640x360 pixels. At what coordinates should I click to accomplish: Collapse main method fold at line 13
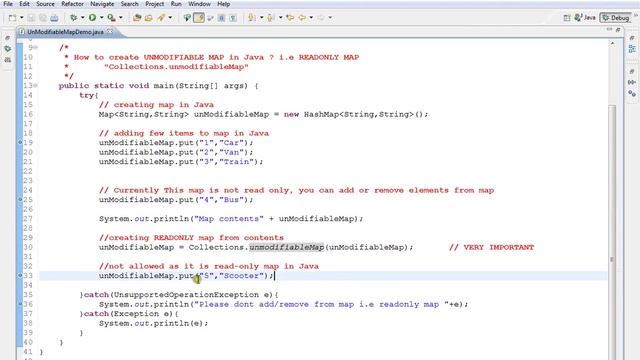(x=36, y=85)
